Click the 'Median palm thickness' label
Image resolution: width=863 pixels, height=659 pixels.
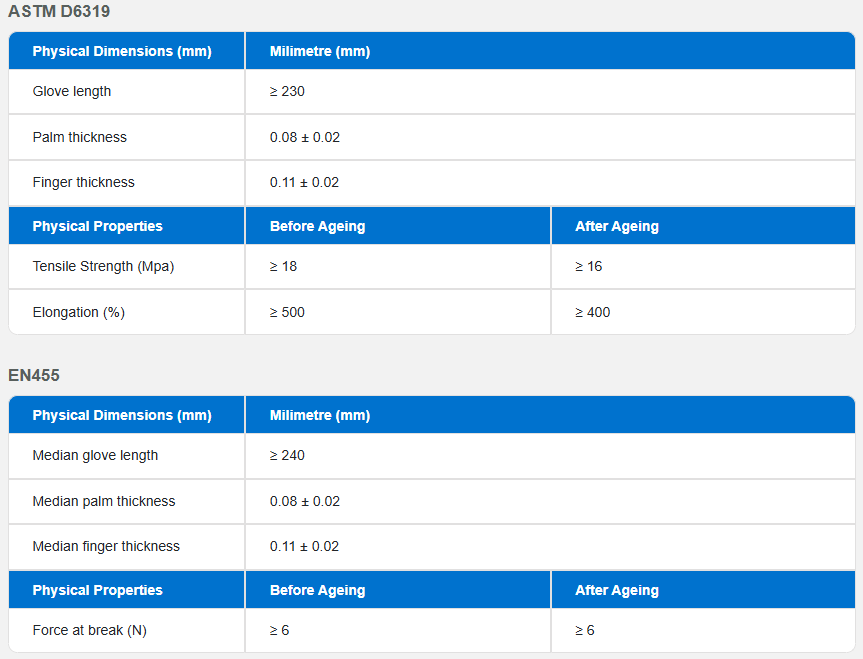[x=103, y=501]
